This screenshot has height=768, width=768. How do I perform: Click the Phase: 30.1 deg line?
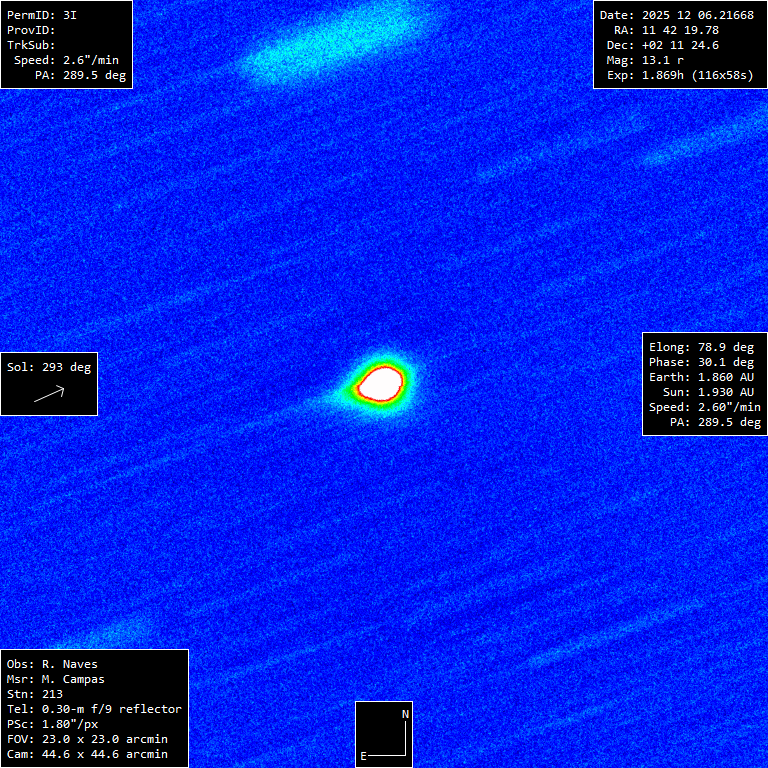pyautogui.click(x=701, y=362)
